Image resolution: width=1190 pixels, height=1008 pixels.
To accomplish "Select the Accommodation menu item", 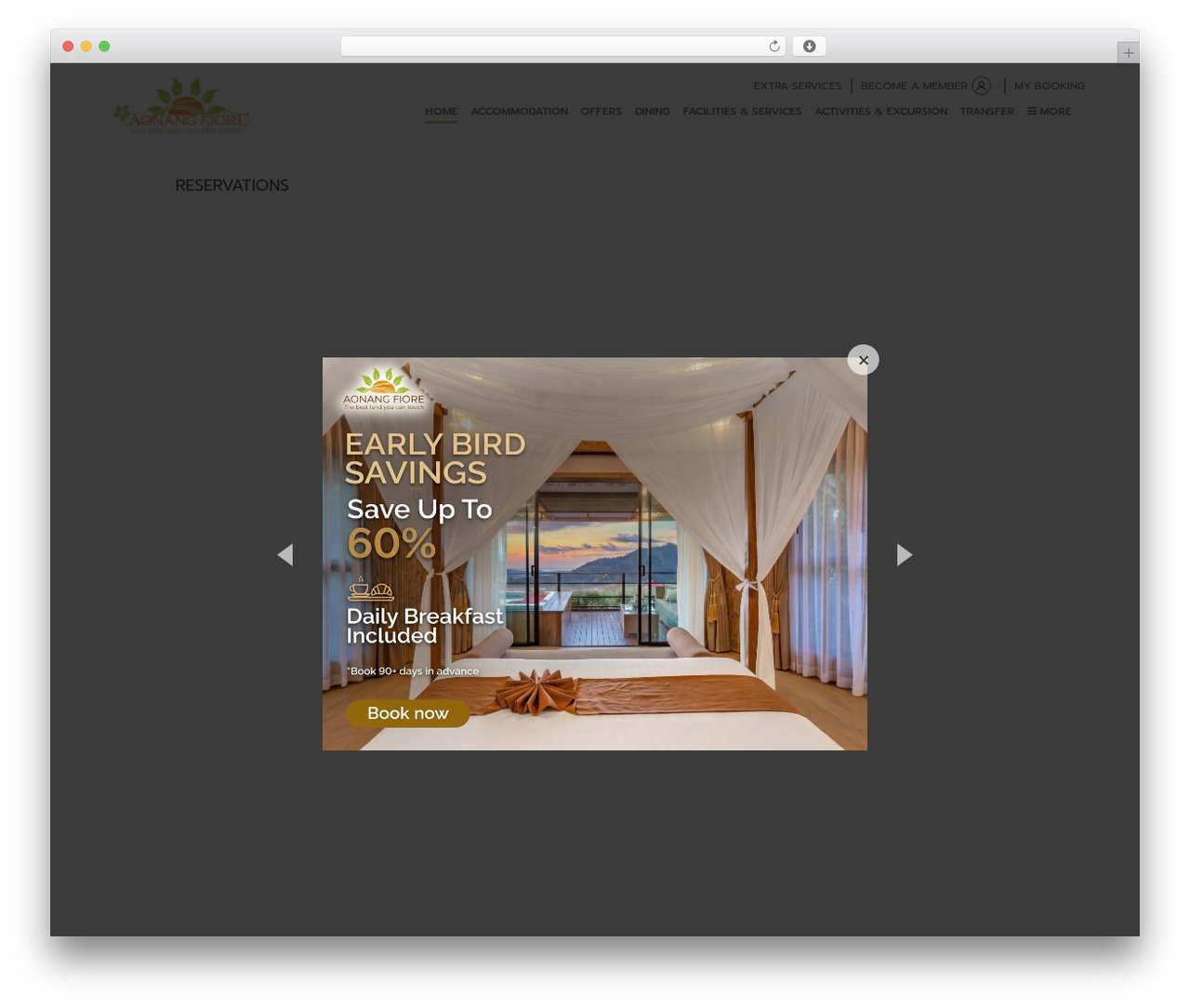I will [519, 112].
